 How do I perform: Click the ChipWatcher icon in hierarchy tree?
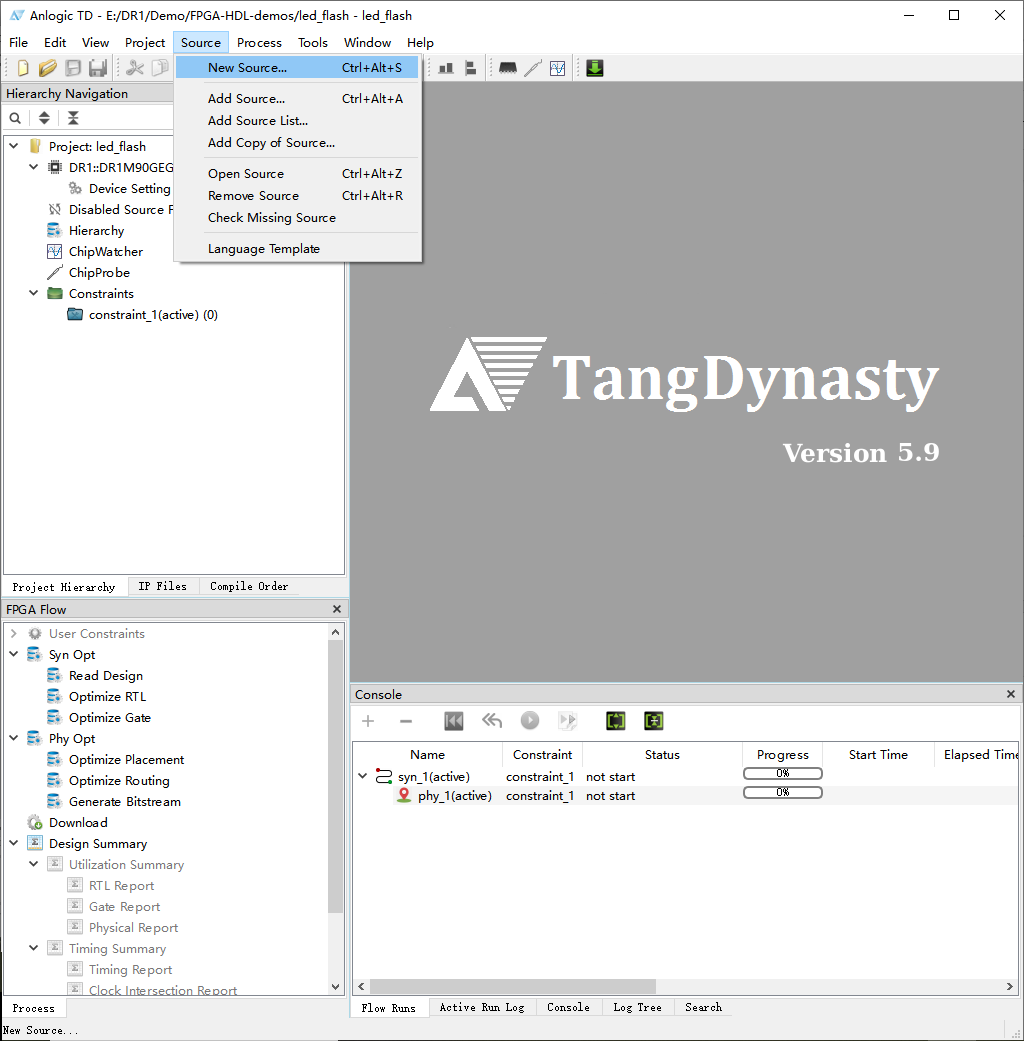click(x=54, y=252)
